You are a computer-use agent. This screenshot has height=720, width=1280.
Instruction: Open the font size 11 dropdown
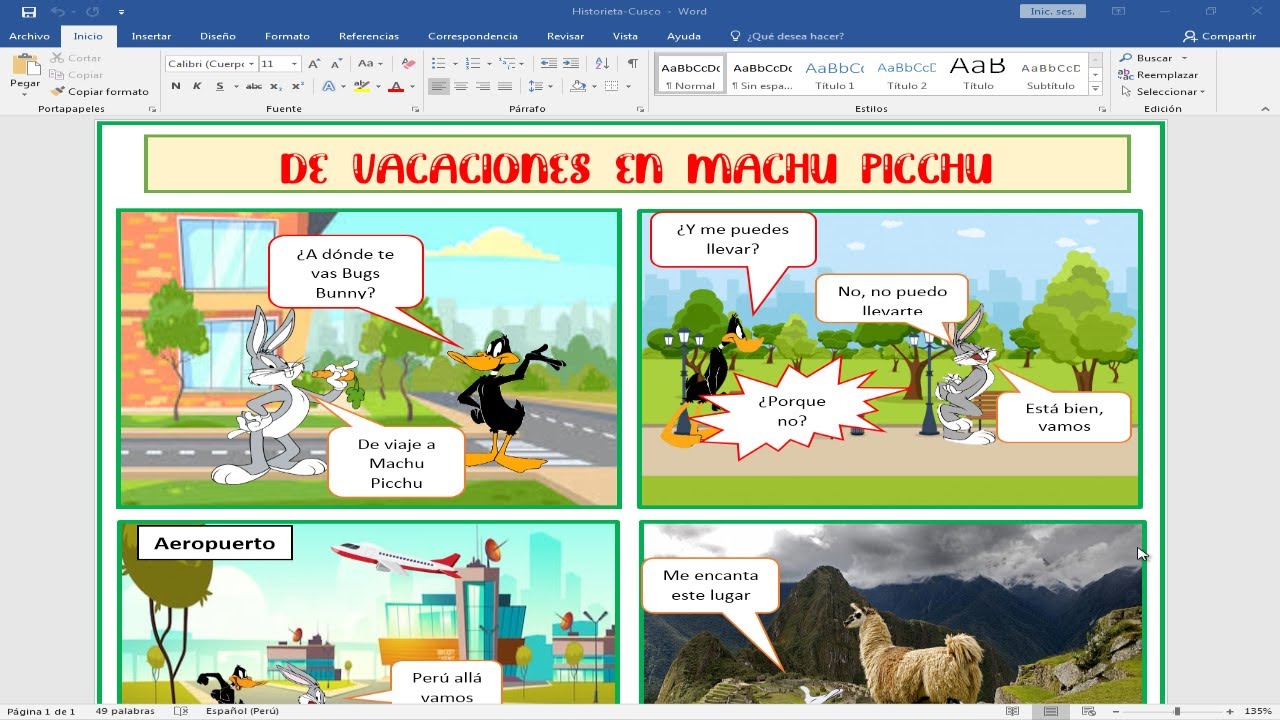(x=294, y=63)
